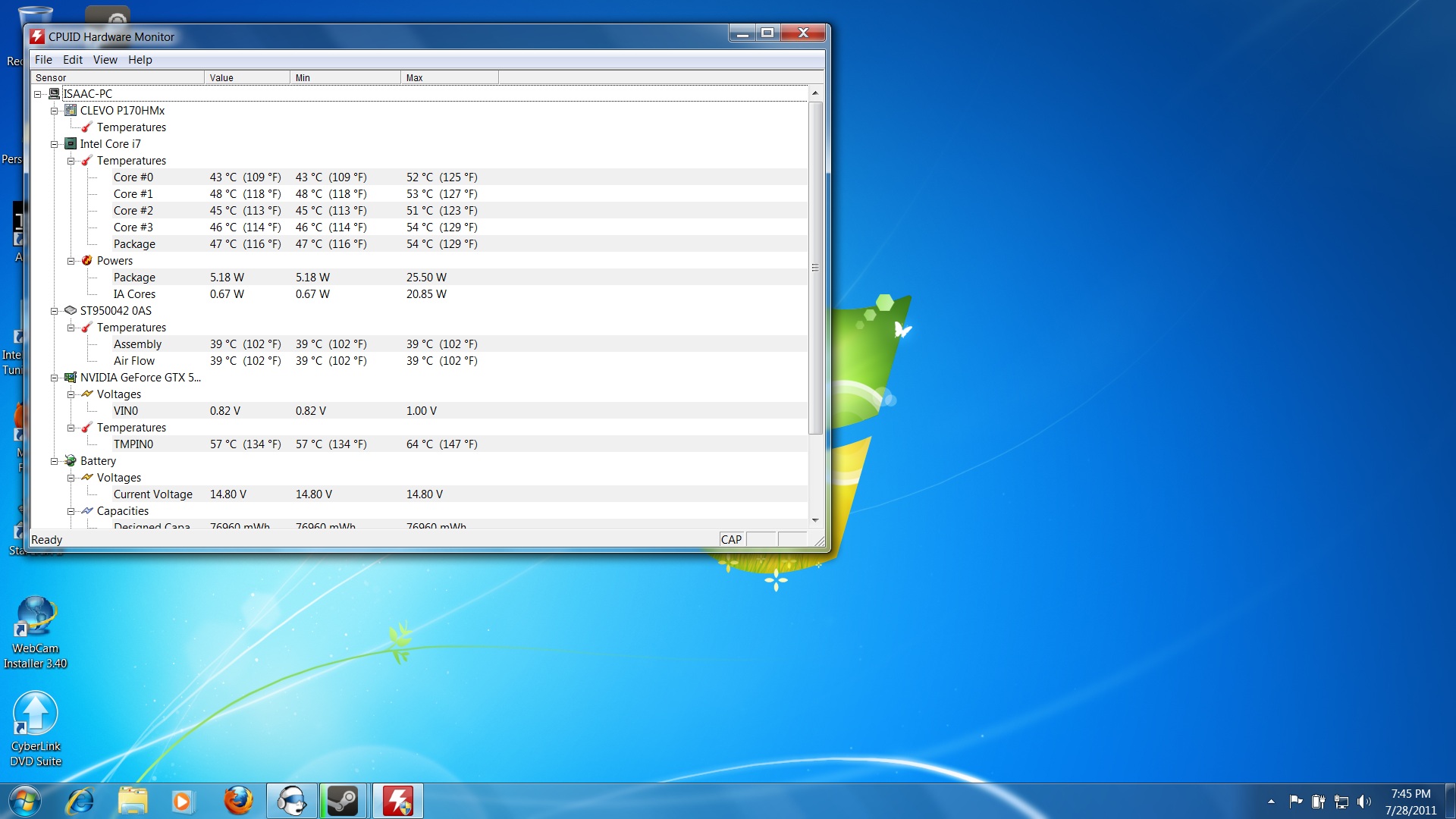1456x819 pixels.
Task: Click the CLEVO motherboard icon
Action: (x=71, y=110)
